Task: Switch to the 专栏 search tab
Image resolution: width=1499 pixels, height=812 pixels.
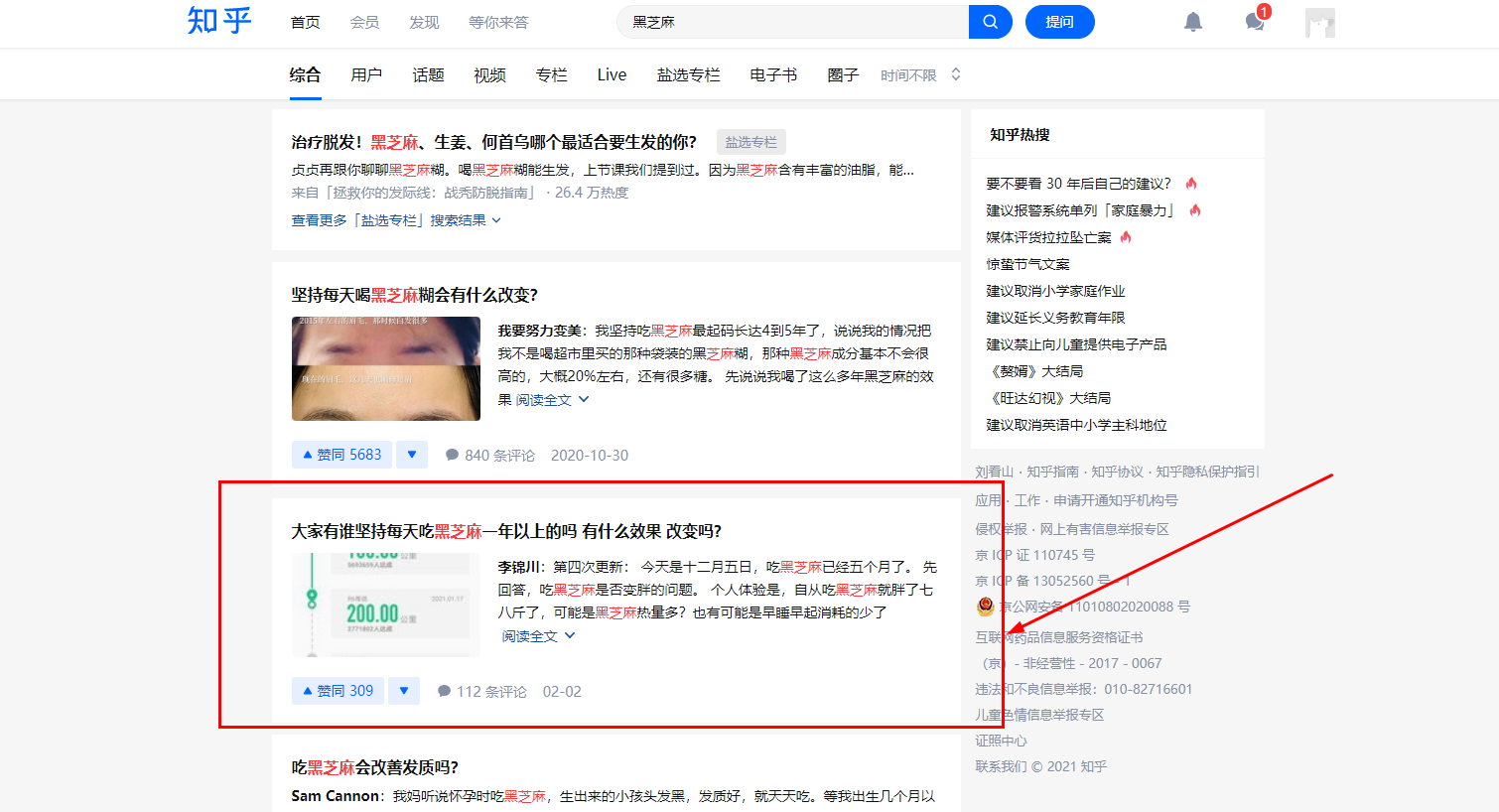Action: 551,74
